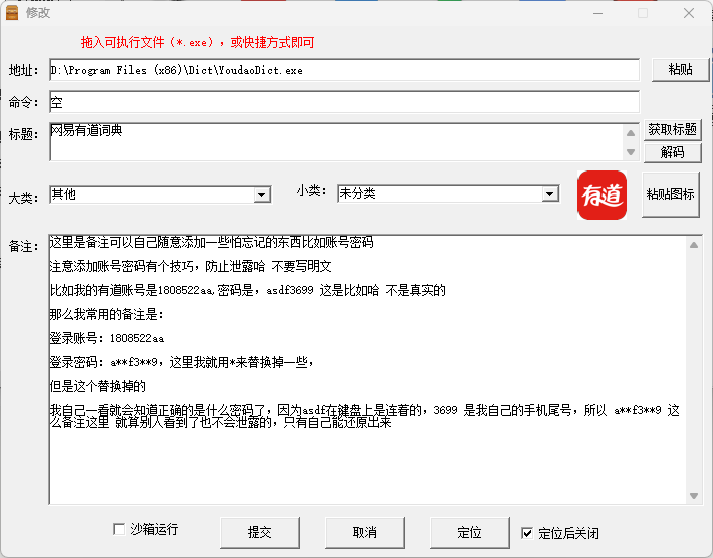Image resolution: width=713 pixels, height=558 pixels.
Task: Click the 定位 button
Action: 469,532
